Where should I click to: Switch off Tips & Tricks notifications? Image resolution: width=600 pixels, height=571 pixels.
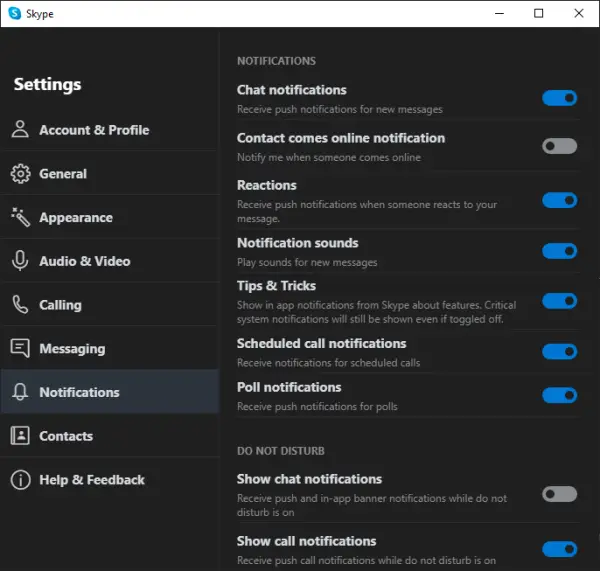pyautogui.click(x=559, y=301)
